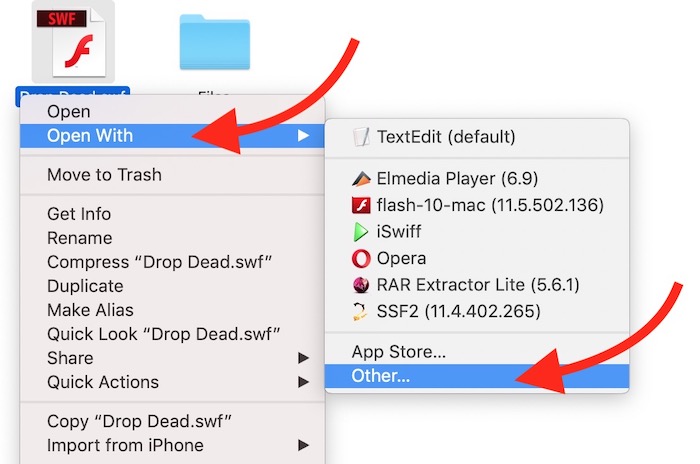
Task: Select Compress "Drop Dead.swf"
Action: (160, 262)
